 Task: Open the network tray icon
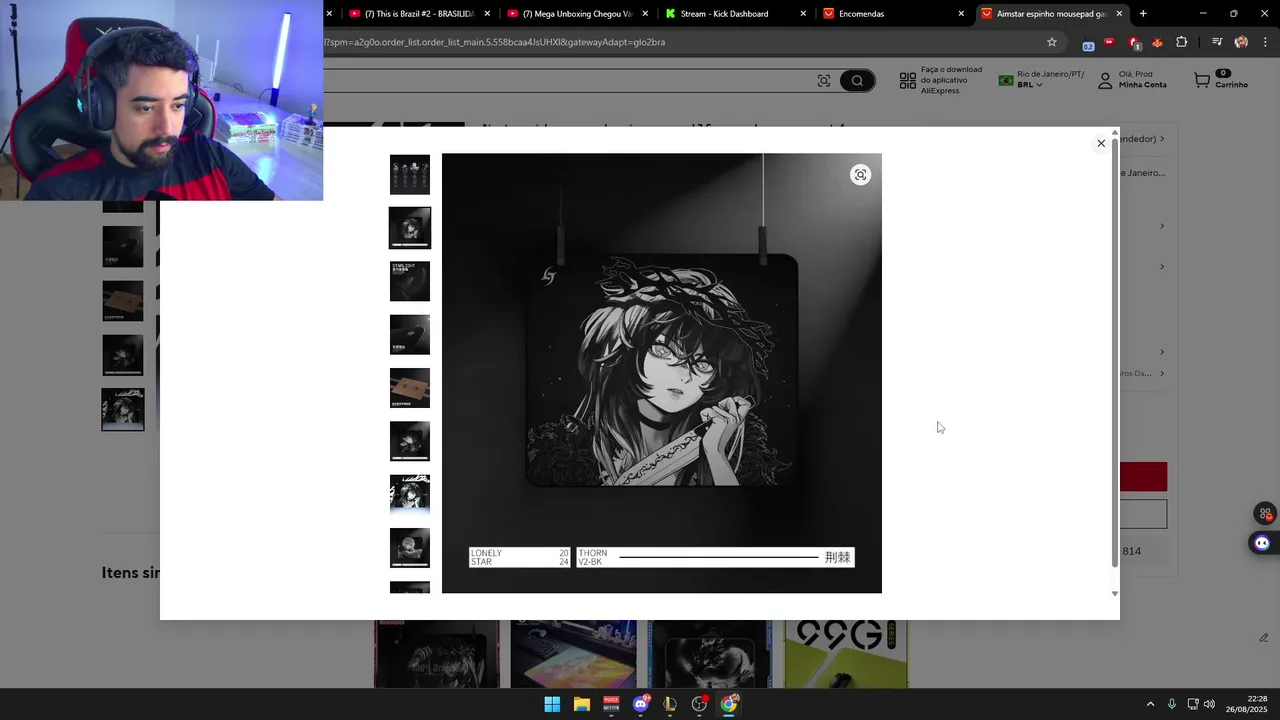click(x=1193, y=704)
